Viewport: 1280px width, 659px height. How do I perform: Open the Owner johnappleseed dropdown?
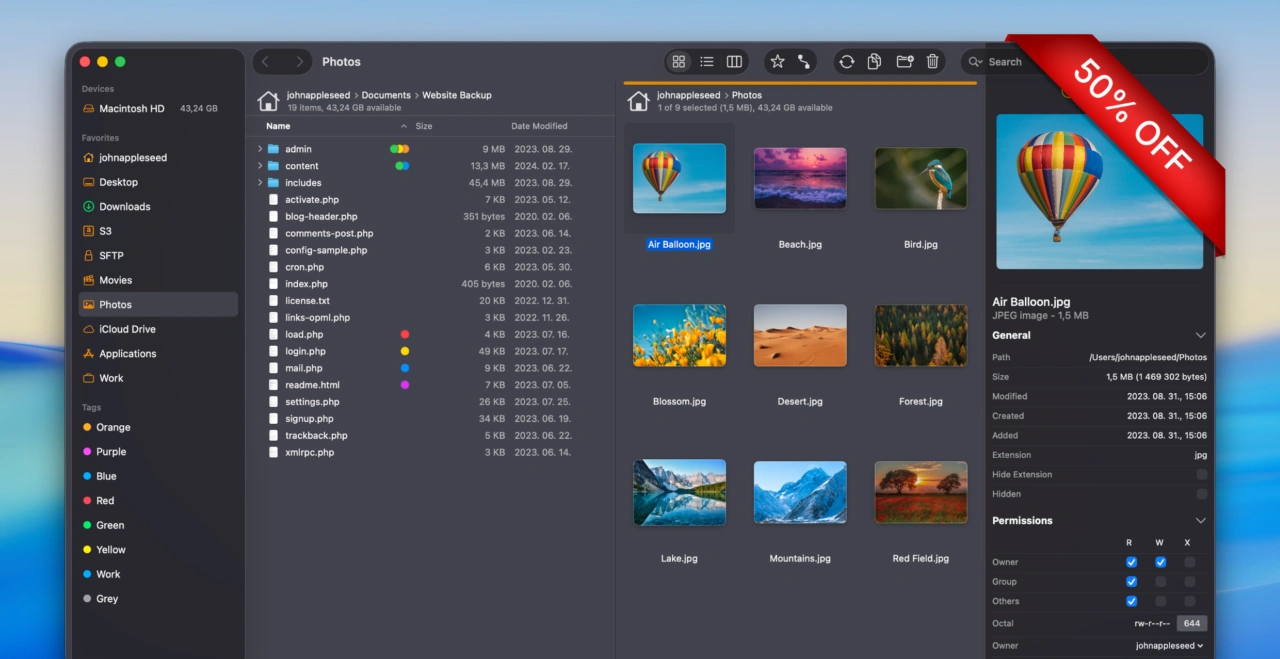tap(1169, 646)
